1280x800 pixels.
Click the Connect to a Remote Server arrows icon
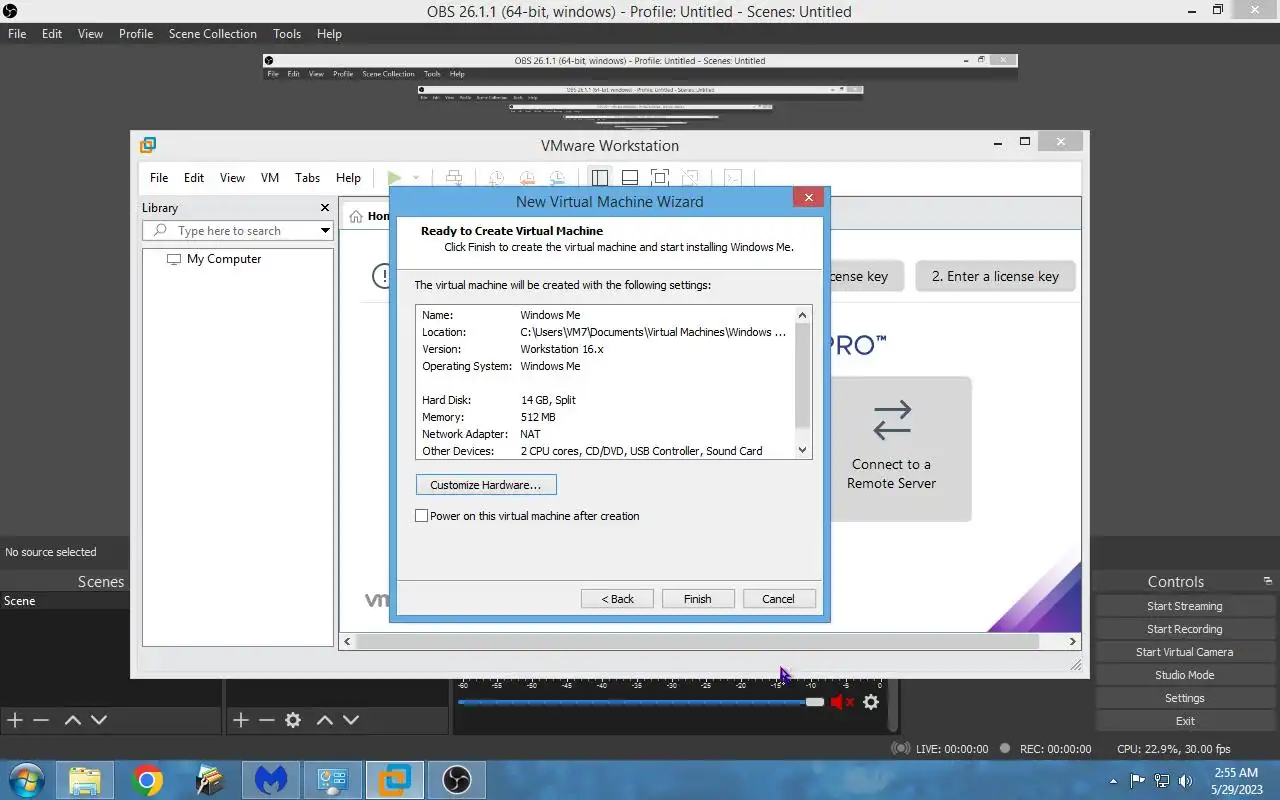click(x=892, y=420)
